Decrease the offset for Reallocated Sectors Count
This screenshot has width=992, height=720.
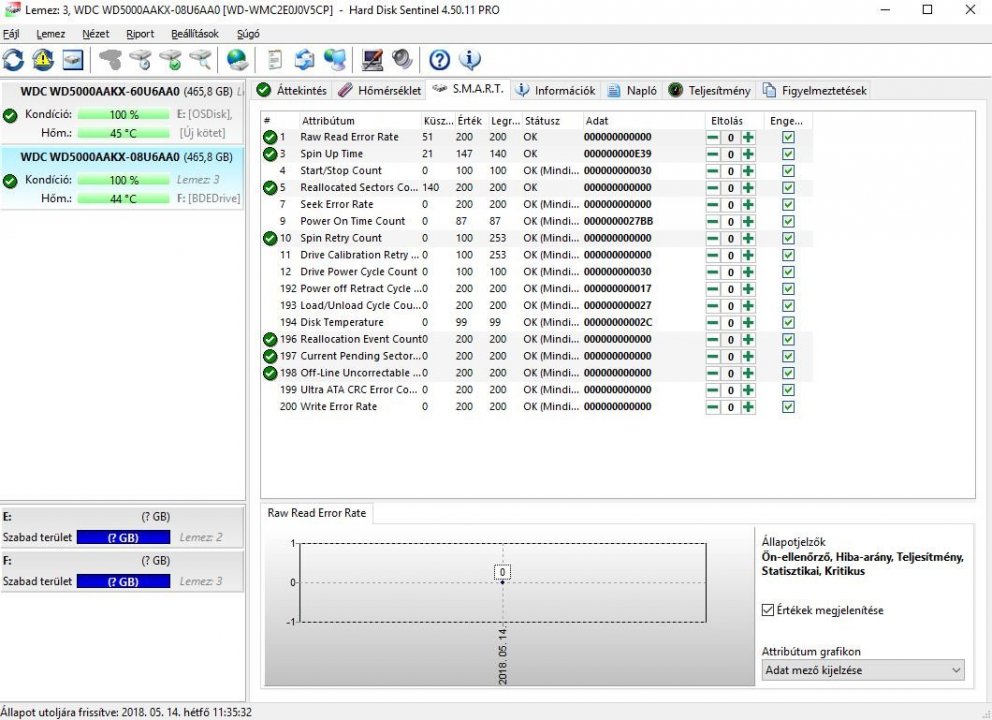coord(713,188)
